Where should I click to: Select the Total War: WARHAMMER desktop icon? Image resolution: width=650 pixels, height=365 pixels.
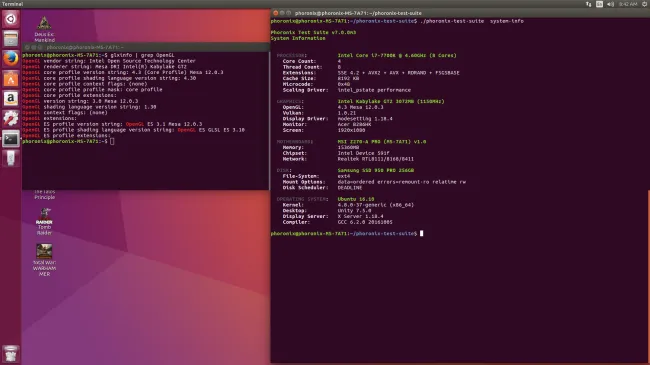[x=44, y=260]
